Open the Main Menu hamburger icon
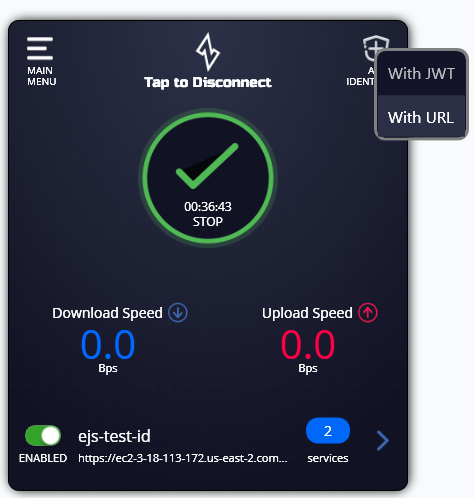Image resolution: width=475 pixels, height=498 pixels. pyautogui.click(x=40, y=48)
